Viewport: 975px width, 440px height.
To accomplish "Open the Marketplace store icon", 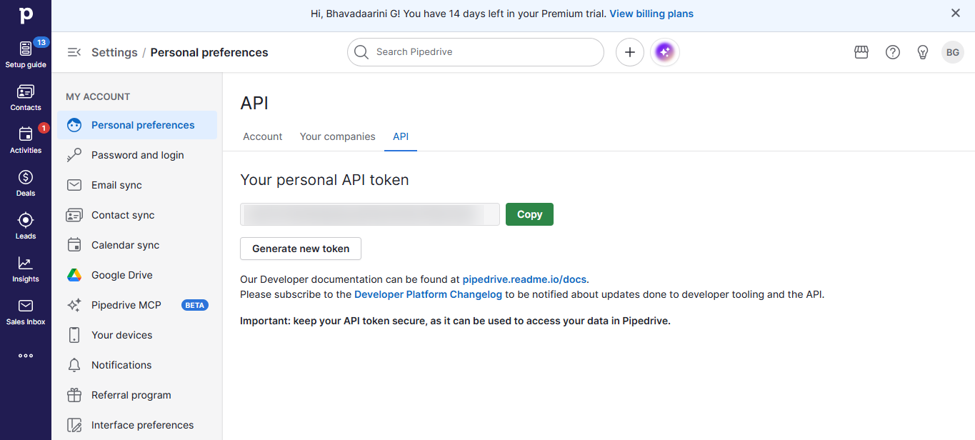I will 861,52.
